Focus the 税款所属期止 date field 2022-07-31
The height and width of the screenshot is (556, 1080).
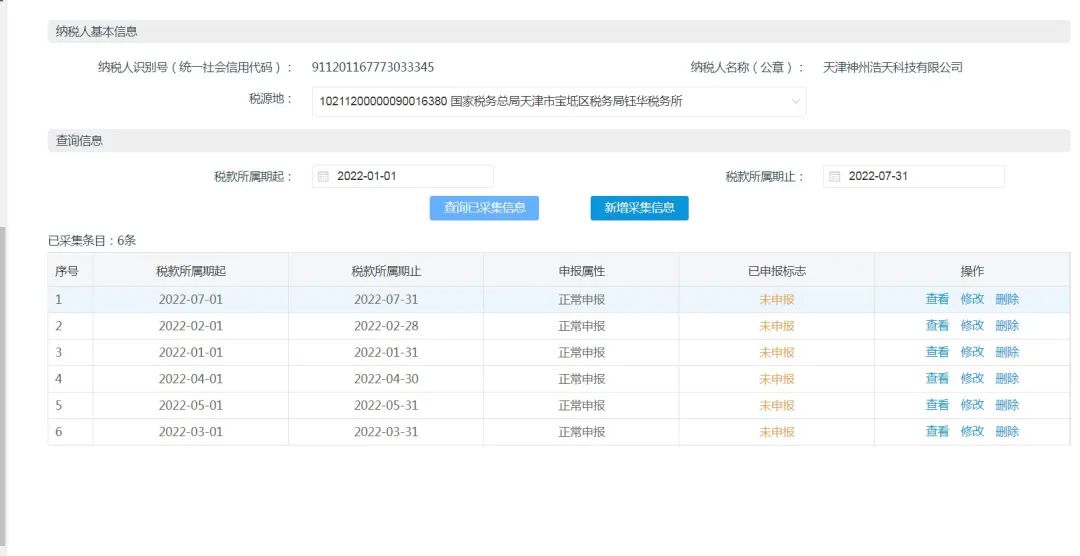tap(914, 176)
